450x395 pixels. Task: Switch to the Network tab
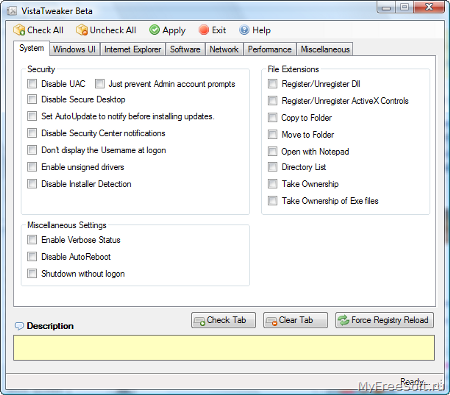[224, 49]
